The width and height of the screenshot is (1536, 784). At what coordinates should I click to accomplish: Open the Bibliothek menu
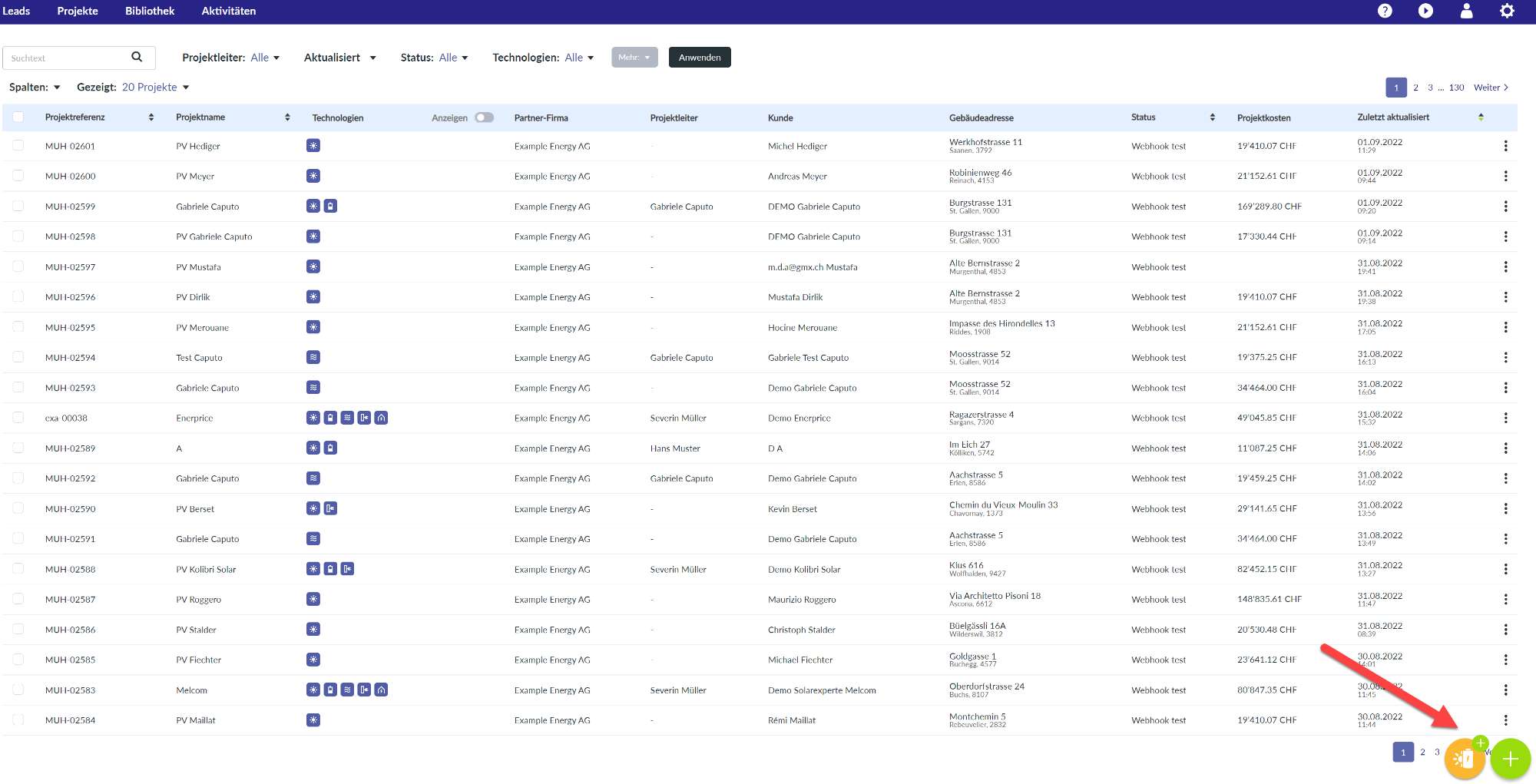point(150,11)
